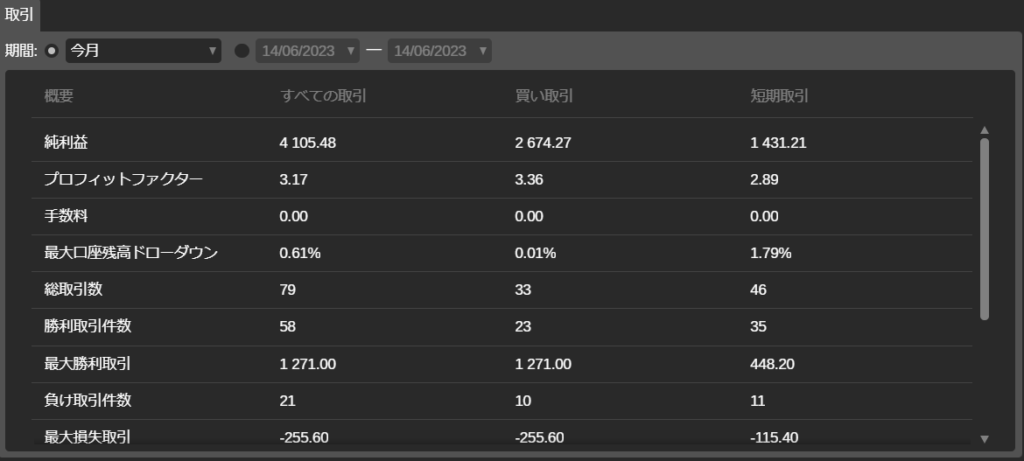The height and width of the screenshot is (461, 1024).
Task: Switch to the 取引 tab
Action: [19, 14]
